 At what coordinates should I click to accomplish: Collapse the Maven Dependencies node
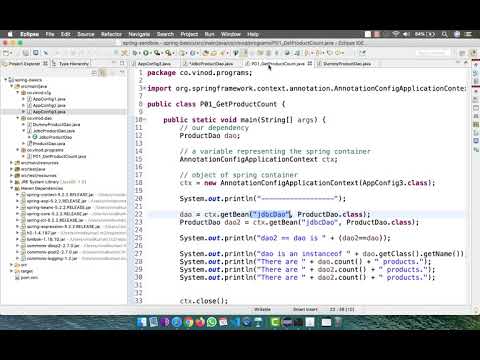click(x=12, y=188)
